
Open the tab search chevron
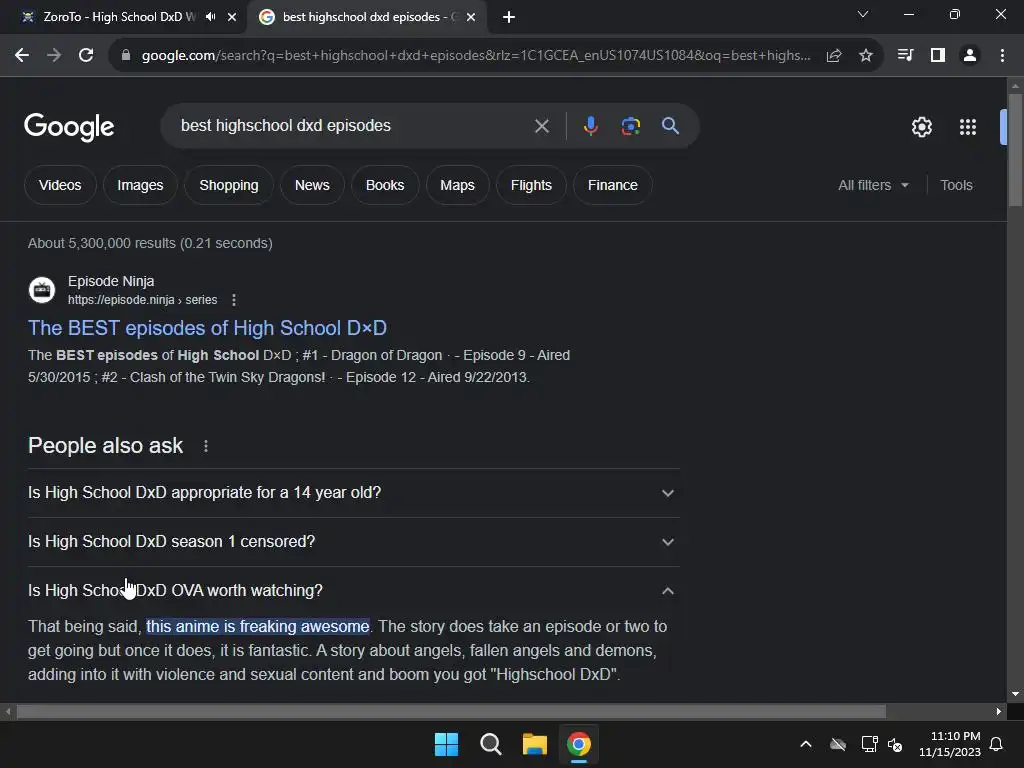(x=863, y=14)
